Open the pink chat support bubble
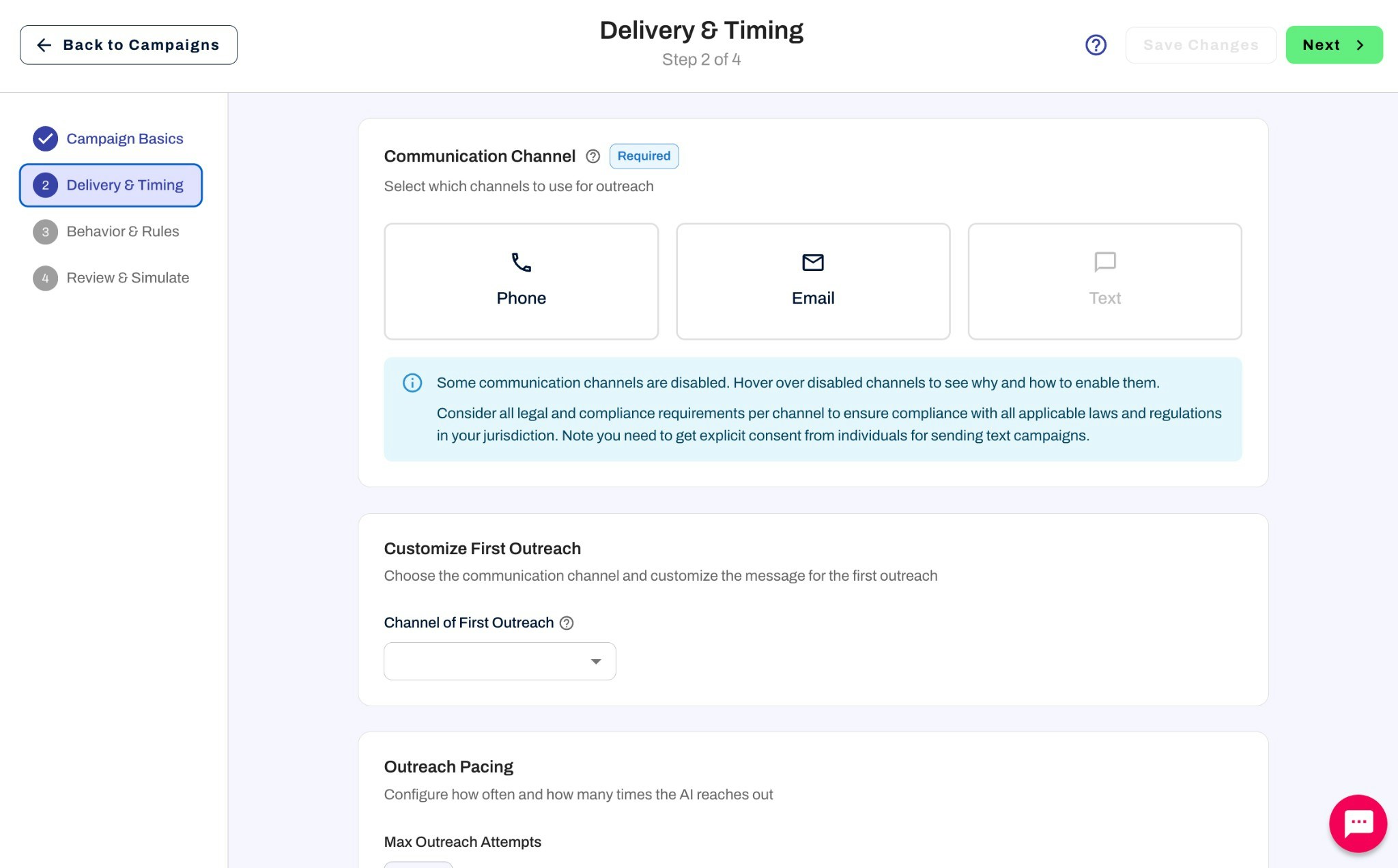Screen dimensions: 1398x868 [1357, 823]
